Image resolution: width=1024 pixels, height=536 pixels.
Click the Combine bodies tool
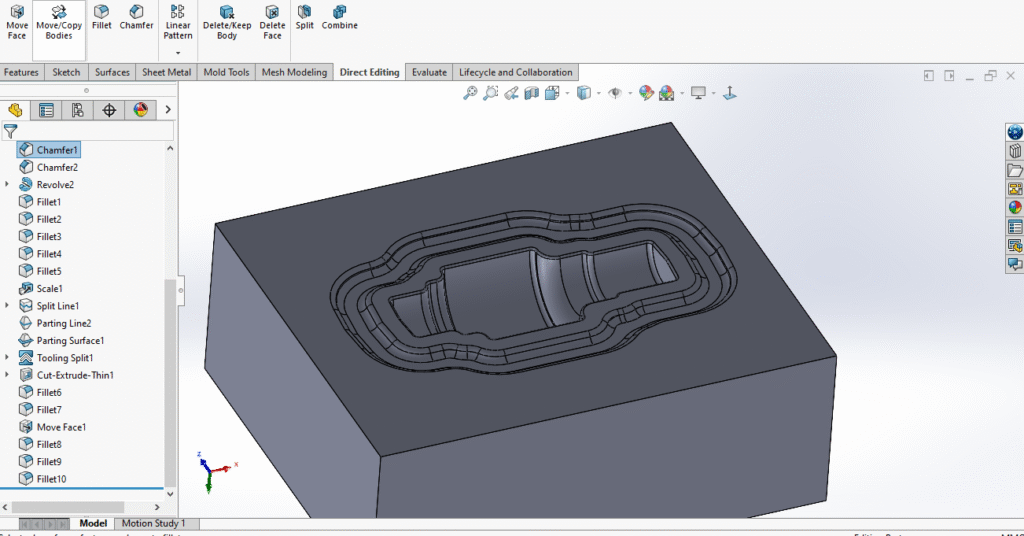340,18
